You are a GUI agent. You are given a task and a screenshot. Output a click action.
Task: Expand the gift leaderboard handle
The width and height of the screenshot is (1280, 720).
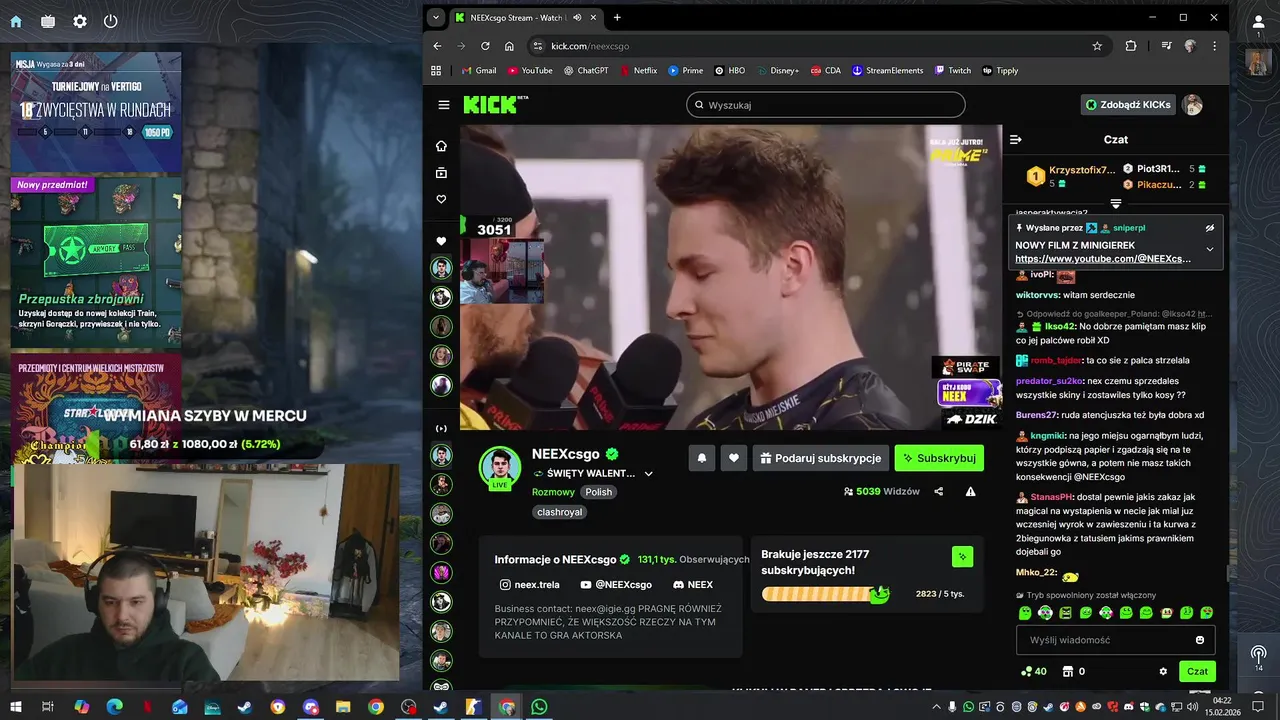(1116, 204)
